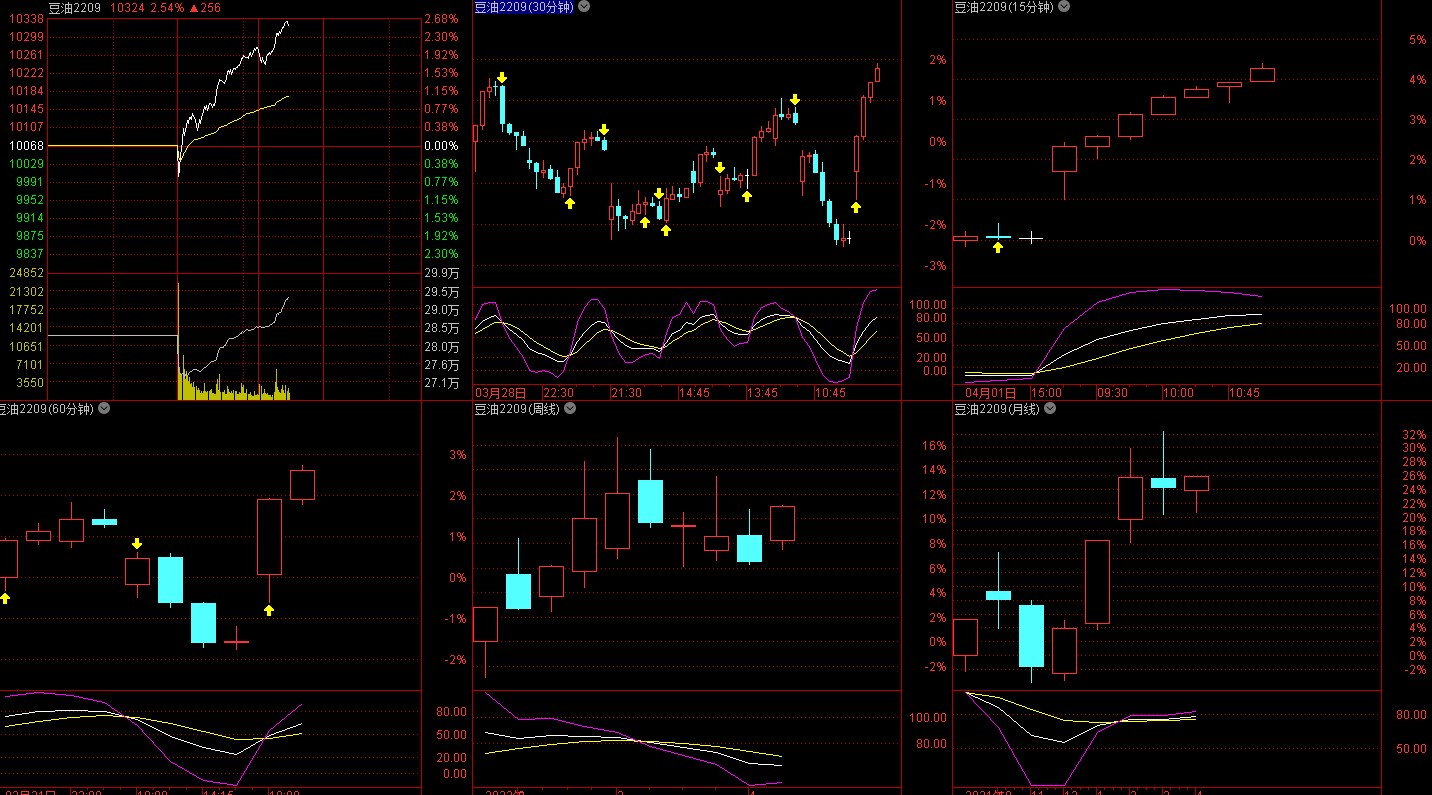The width and height of the screenshot is (1432, 795).
Task: Click green price axis label 9914
Action: 29,218
